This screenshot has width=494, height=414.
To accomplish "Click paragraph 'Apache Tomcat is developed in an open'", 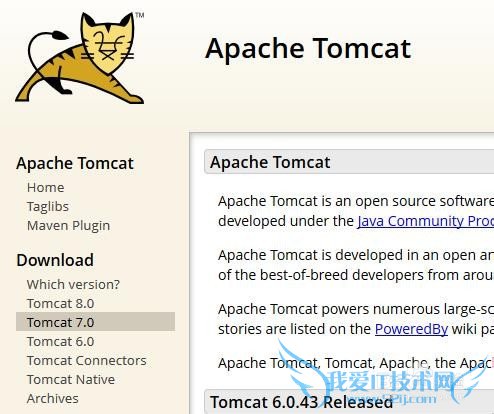I will (x=356, y=265).
